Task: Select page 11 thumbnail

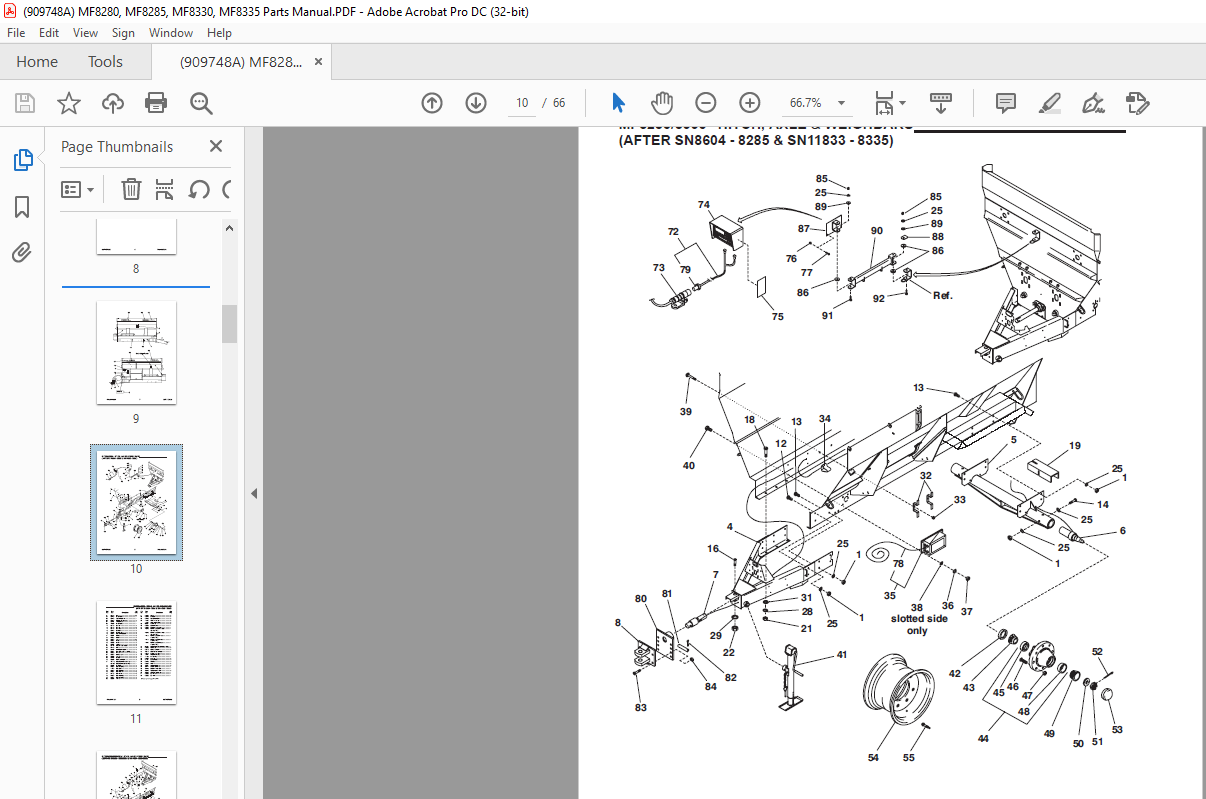Action: click(x=136, y=653)
